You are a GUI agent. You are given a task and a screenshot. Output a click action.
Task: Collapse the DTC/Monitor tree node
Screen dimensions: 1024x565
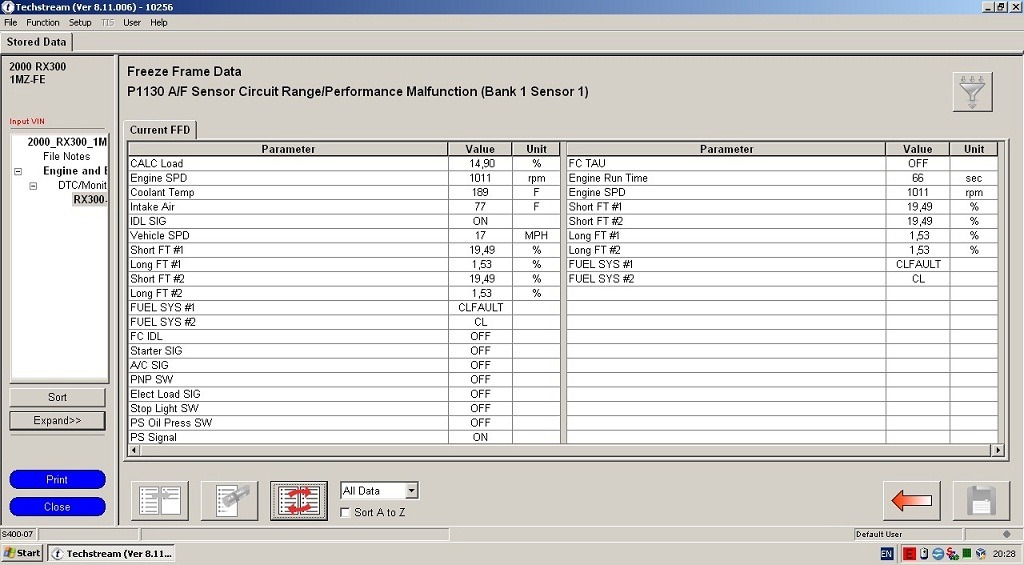pos(33,185)
